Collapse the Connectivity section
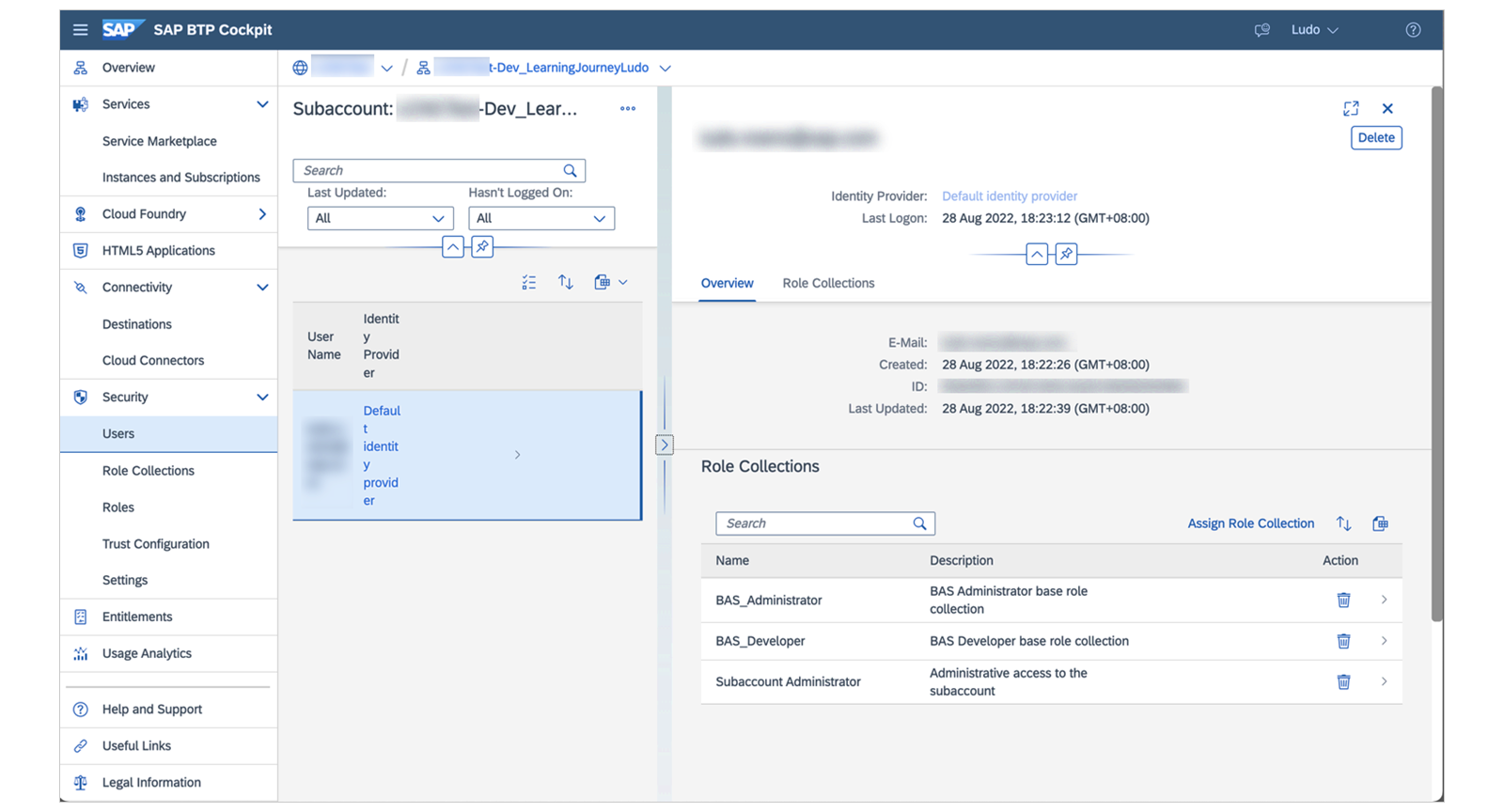This screenshot has height=812, width=1504. click(262, 288)
